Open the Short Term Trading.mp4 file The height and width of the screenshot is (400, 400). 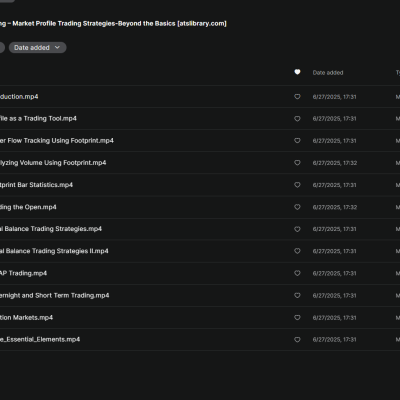(54, 295)
